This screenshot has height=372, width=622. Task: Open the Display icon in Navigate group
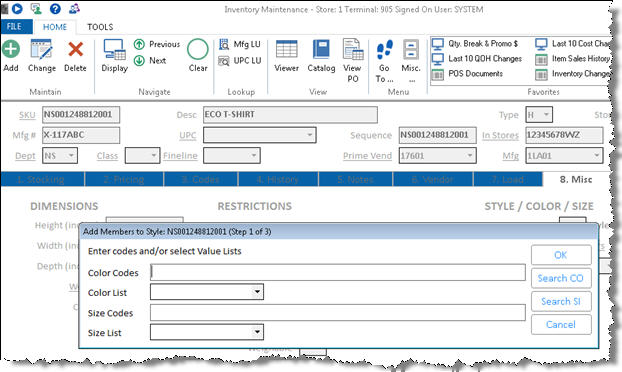(x=115, y=50)
